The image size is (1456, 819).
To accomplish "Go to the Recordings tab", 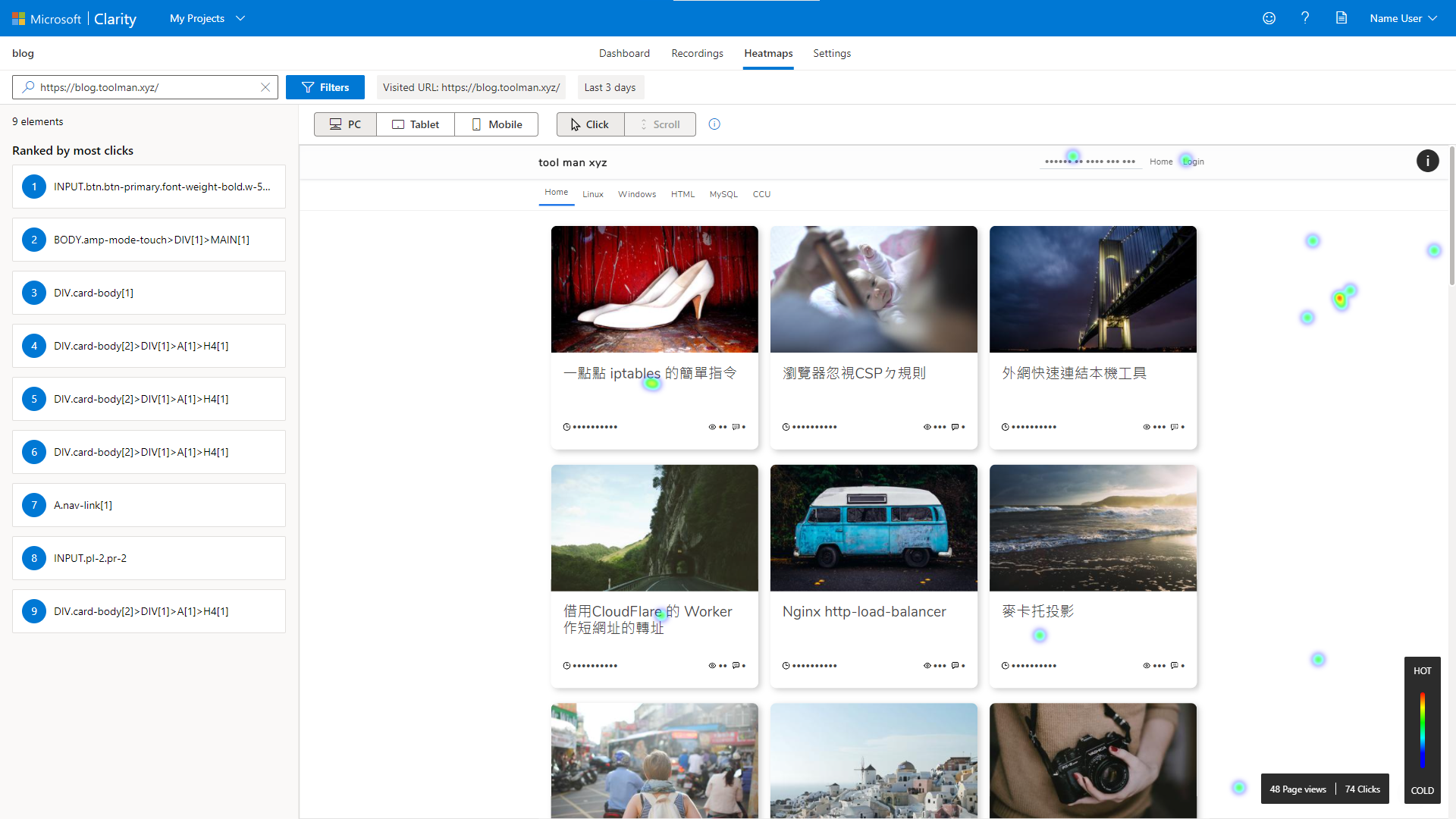I will 697,53.
